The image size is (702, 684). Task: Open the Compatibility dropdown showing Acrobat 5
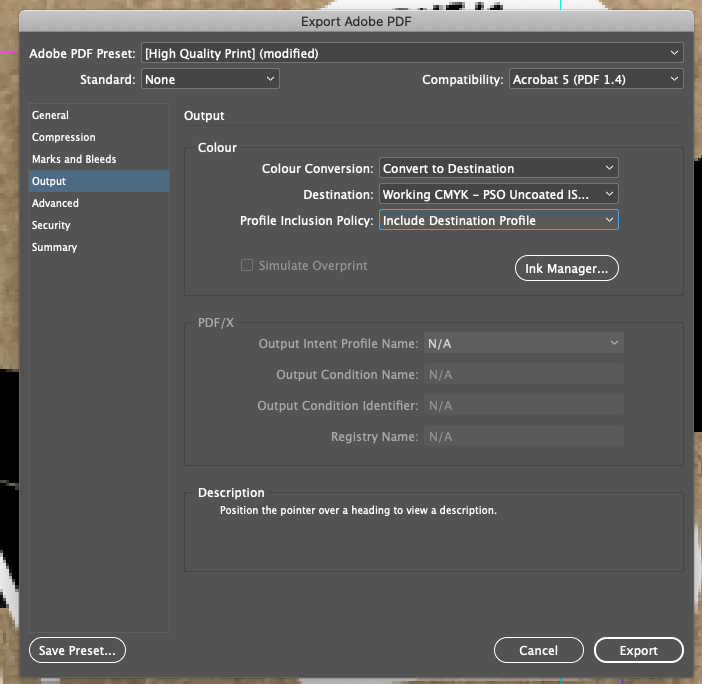(596, 79)
